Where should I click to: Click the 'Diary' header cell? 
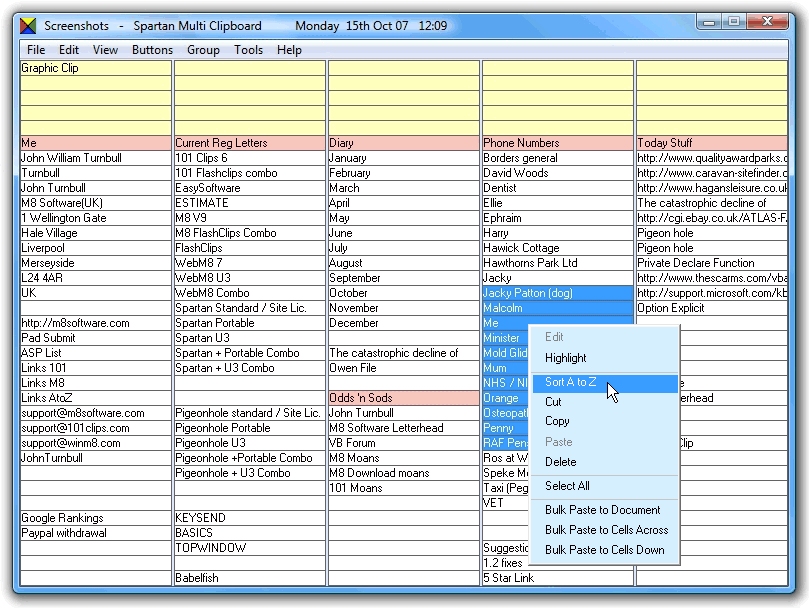403,143
